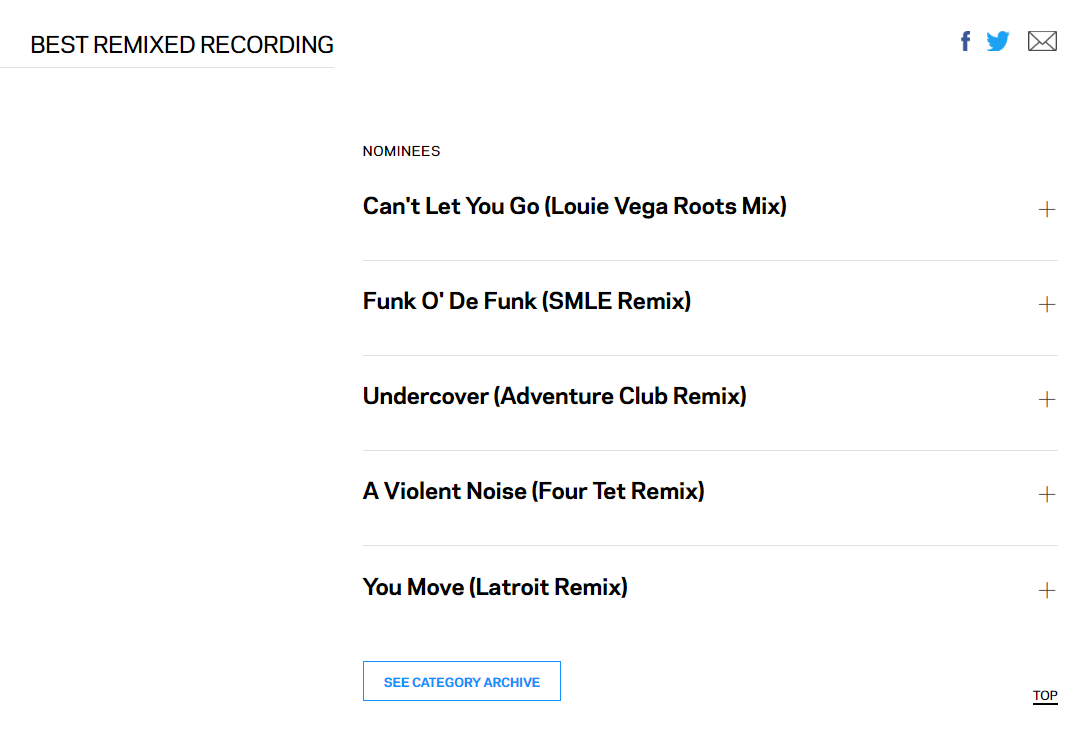The height and width of the screenshot is (744, 1080).
Task: Expand Can't Let You Go plus icon
Action: pyautogui.click(x=1047, y=209)
